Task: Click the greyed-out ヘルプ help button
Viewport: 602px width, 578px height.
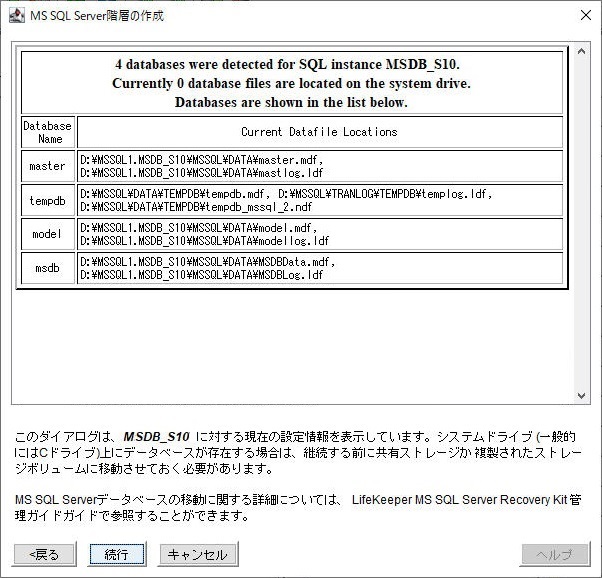Action: point(554,554)
